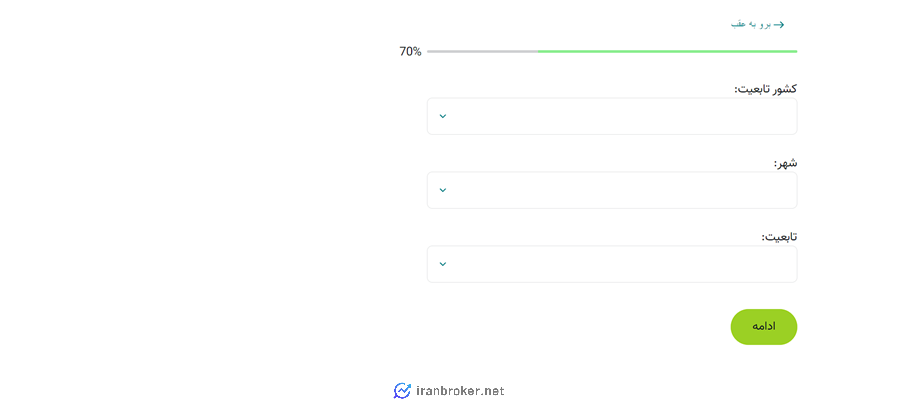Click the شهر: field label
The height and width of the screenshot is (402, 900).
tap(786, 163)
